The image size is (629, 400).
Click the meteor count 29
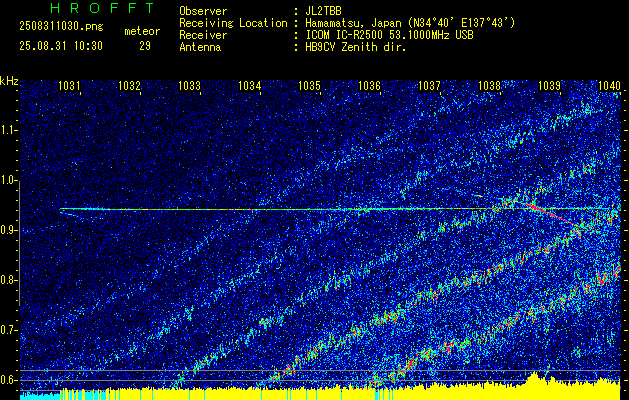pos(145,46)
